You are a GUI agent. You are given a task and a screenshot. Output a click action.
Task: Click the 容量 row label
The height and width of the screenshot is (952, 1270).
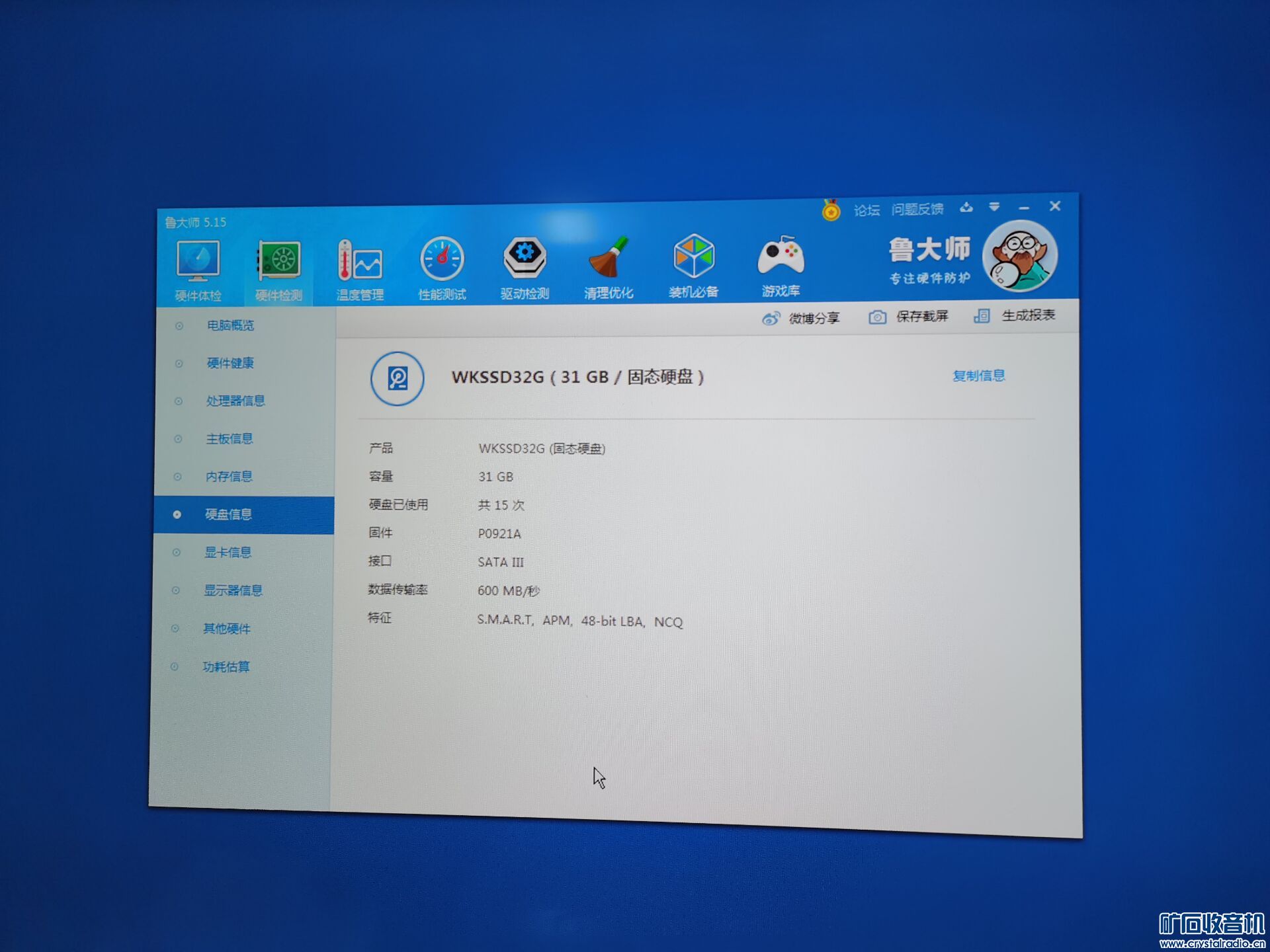(380, 476)
